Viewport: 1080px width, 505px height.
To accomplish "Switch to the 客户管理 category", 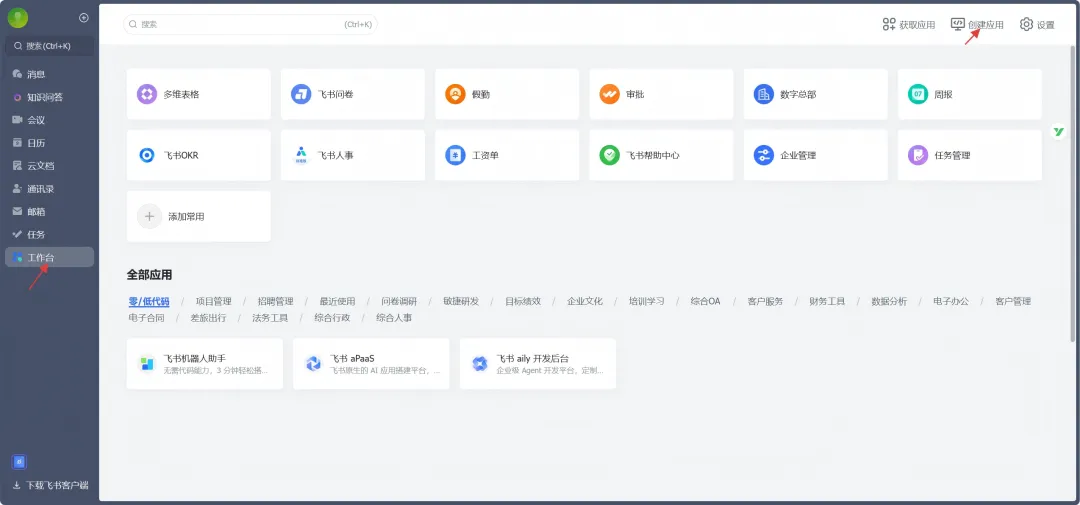I will pos(1013,301).
